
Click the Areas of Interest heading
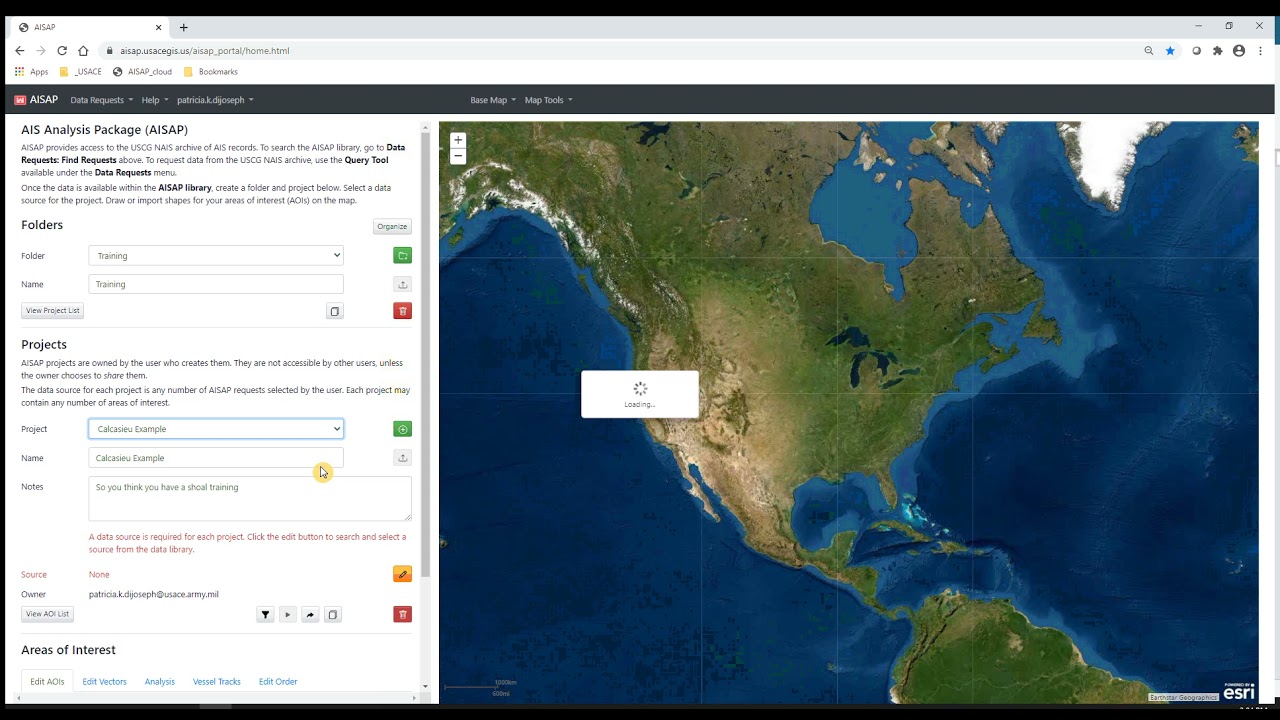click(x=68, y=650)
